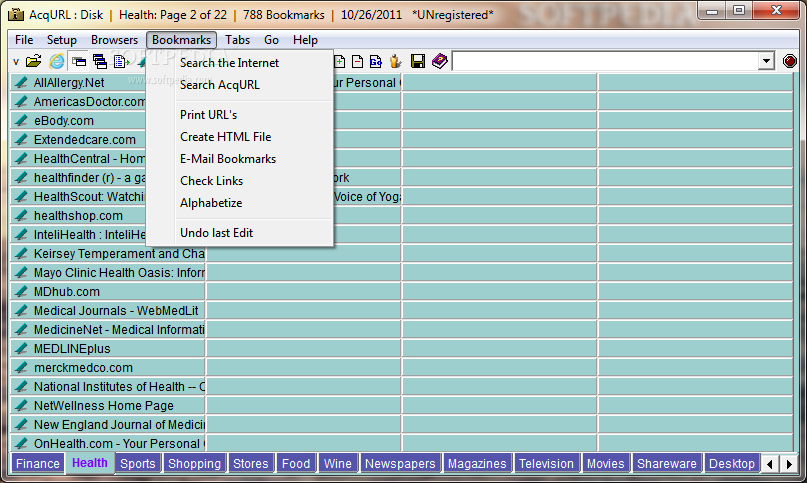Click the multiple cascaded windows toolbar icon

click(x=100, y=62)
